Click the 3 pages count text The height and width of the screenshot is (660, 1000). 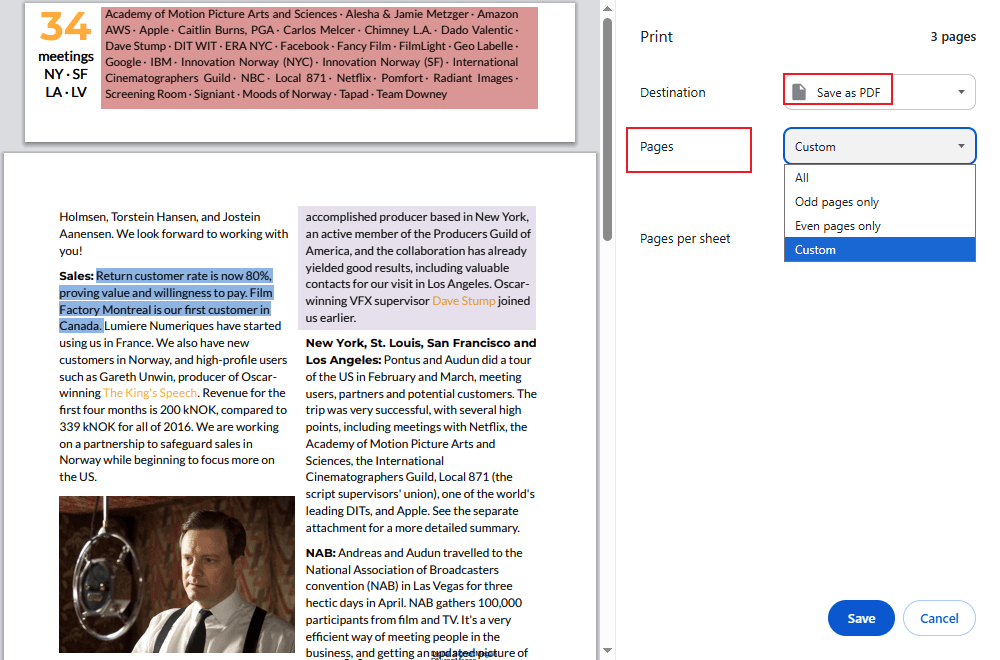coord(953,36)
